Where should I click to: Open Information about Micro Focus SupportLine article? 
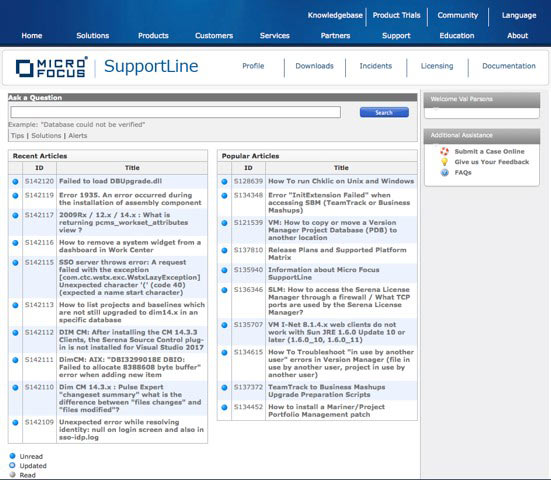tap(324, 273)
